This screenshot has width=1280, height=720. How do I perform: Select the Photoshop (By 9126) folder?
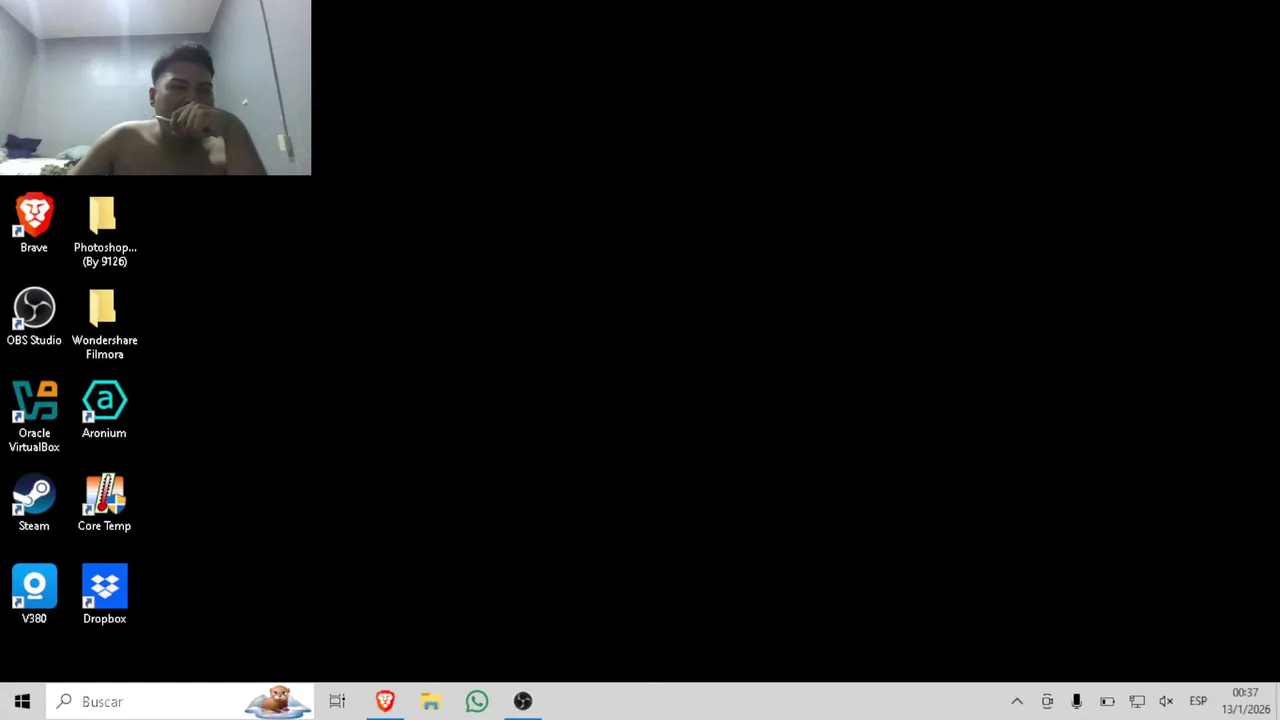pyautogui.click(x=104, y=232)
